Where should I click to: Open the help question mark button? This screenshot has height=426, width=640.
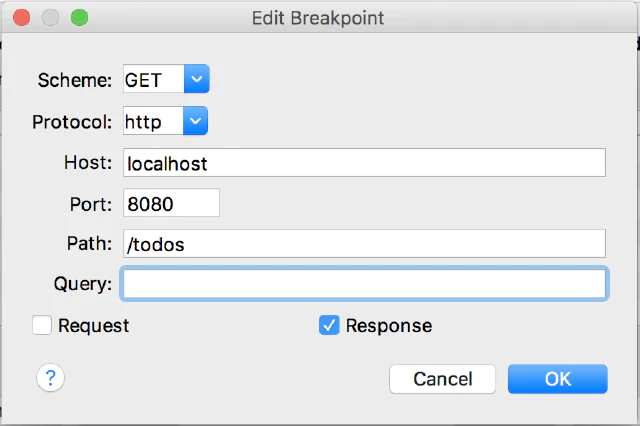coord(51,378)
